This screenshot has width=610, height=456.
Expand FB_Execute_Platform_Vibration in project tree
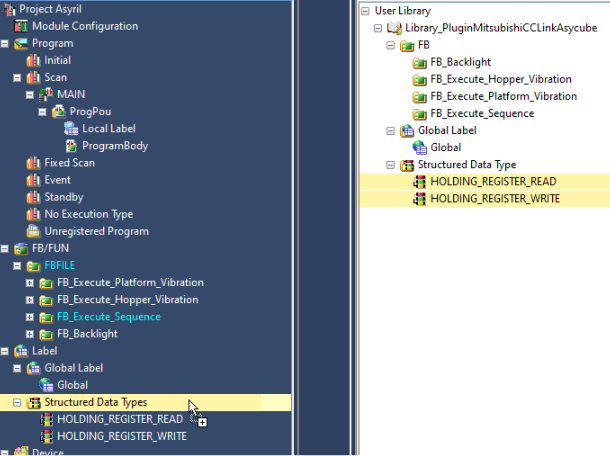30,283
